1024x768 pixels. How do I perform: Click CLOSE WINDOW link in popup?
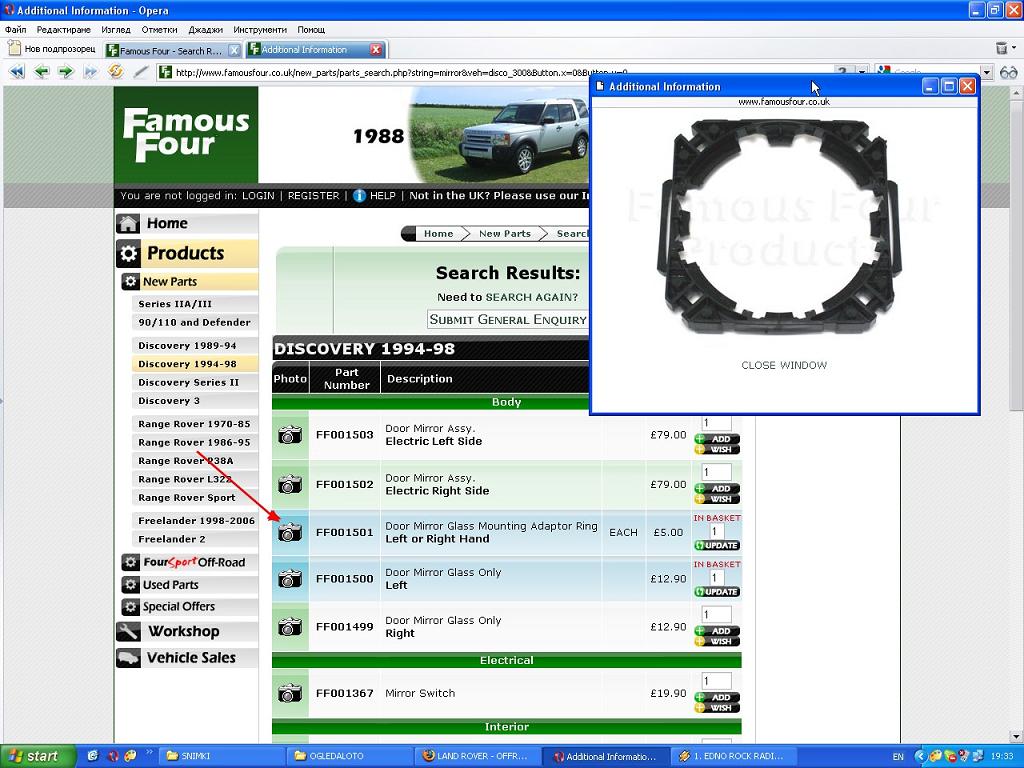tap(784, 365)
